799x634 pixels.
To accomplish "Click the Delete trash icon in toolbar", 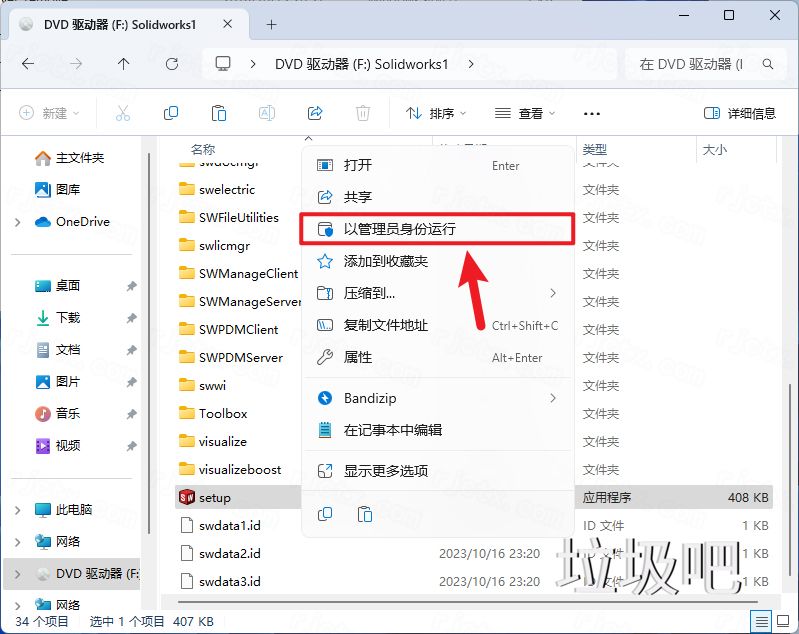I will pyautogui.click(x=363, y=113).
